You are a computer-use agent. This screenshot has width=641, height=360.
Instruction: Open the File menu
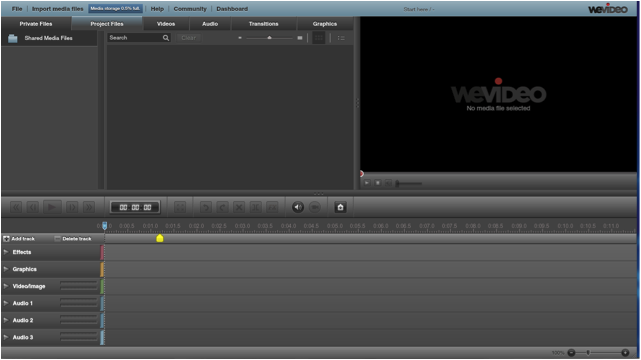[x=17, y=9]
